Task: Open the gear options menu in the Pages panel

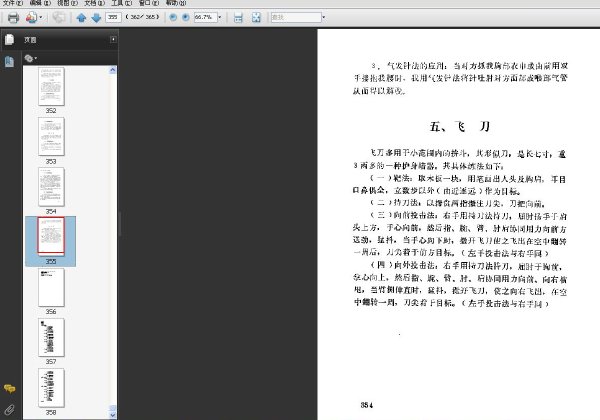Action: click(x=31, y=58)
